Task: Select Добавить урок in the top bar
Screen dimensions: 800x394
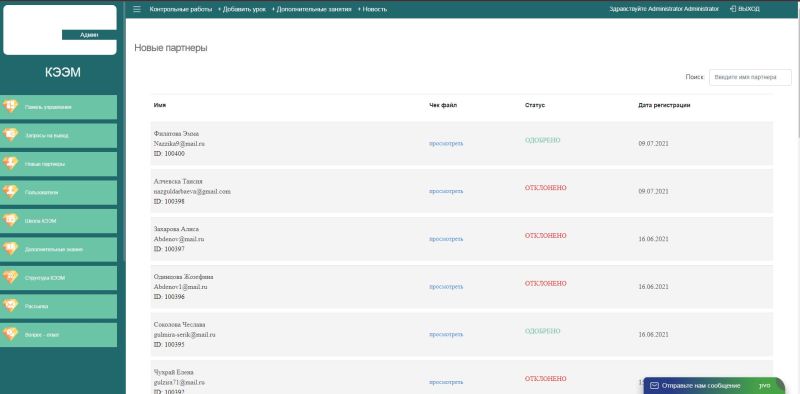Action: coord(244,9)
